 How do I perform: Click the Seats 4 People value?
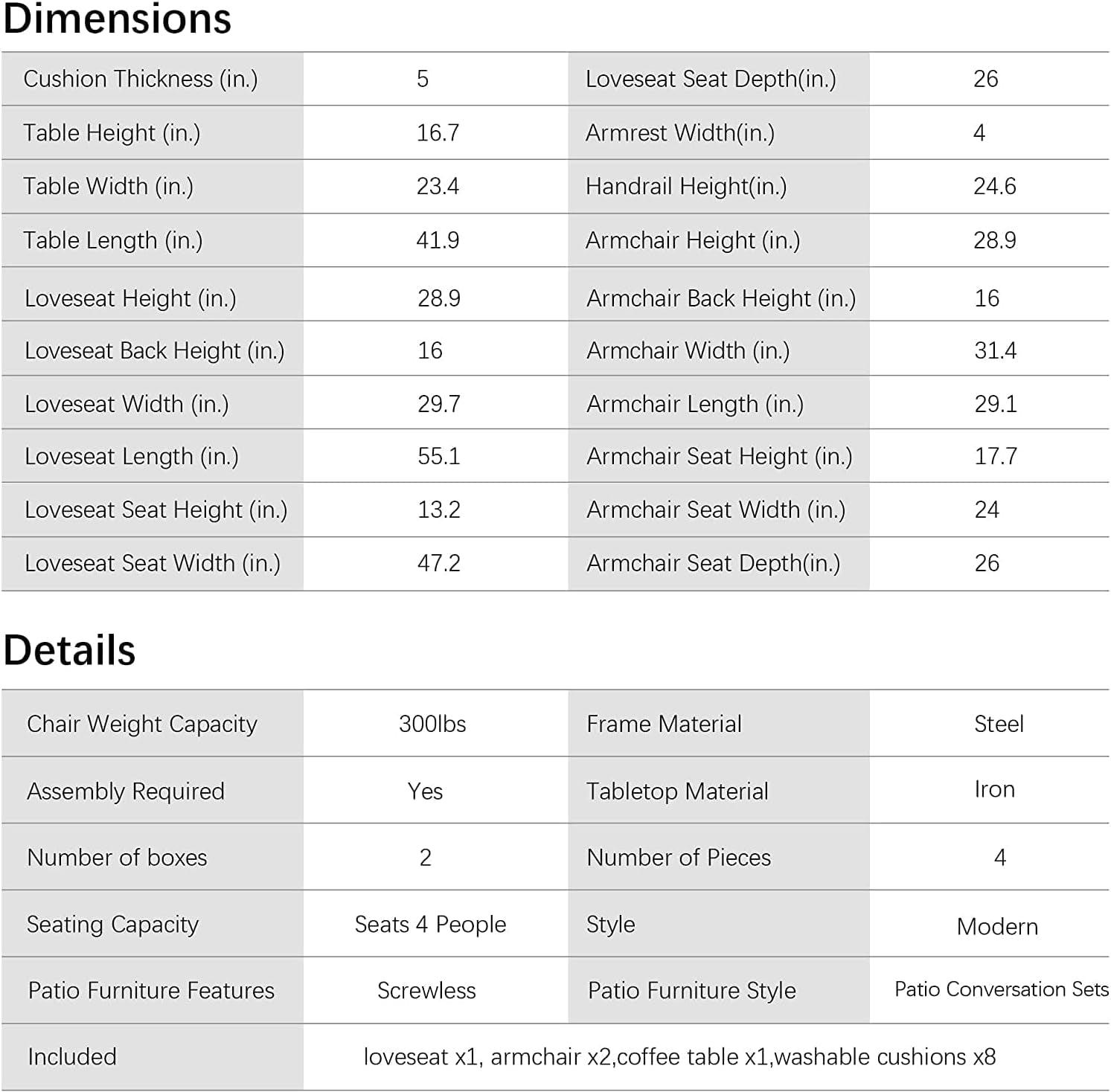pos(430,925)
